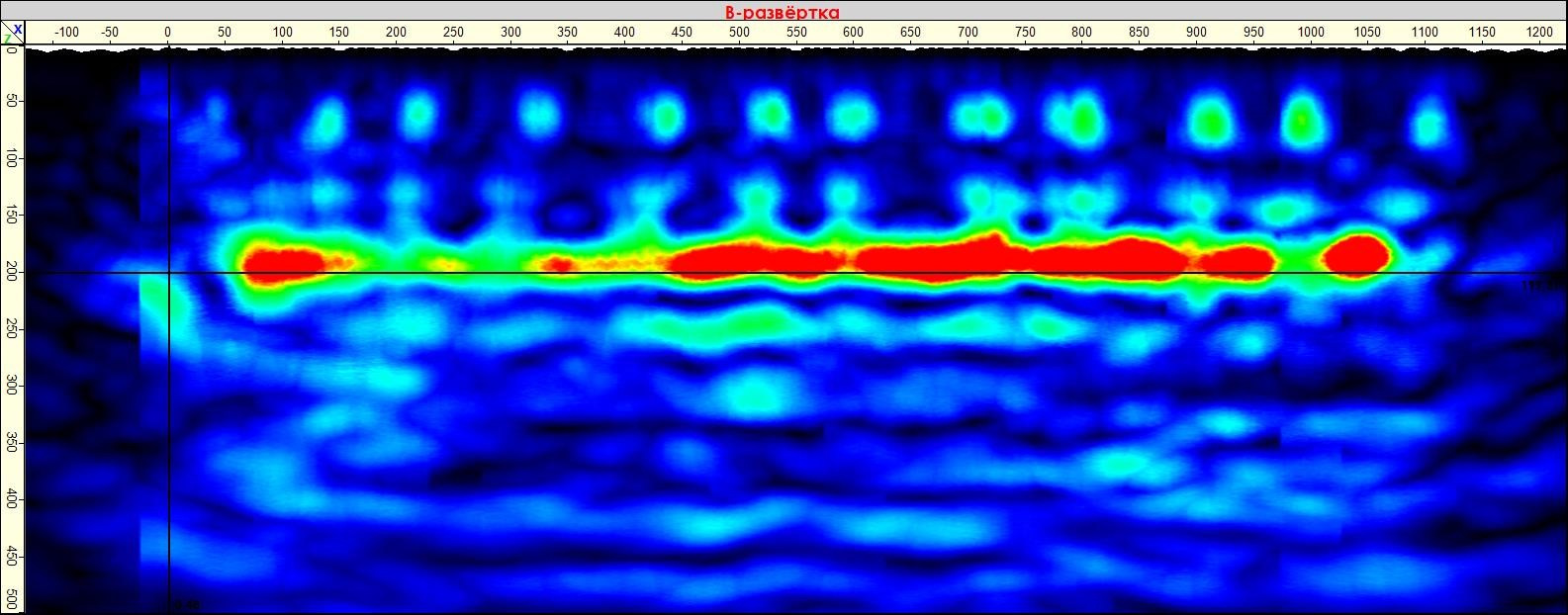The height and width of the screenshot is (615, 1568).
Task: Click the -100 mark on top ruler
Action: click(x=65, y=33)
